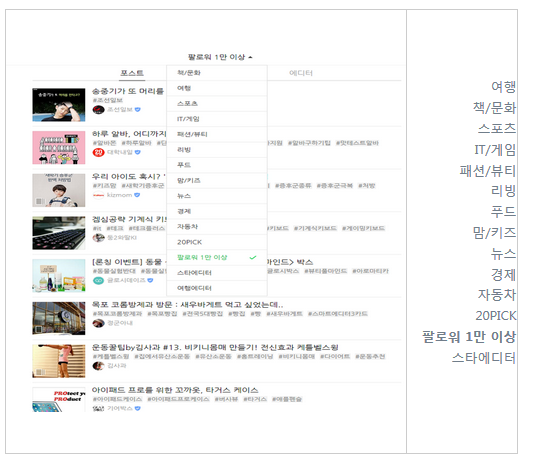Image resolution: width=542 pixels, height=467 pixels.
Task: Open the pink 하루 알바 post thumbnail
Action: tap(59, 148)
